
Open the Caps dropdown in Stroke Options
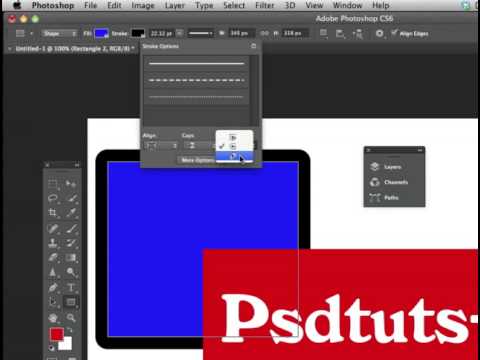pos(199,146)
